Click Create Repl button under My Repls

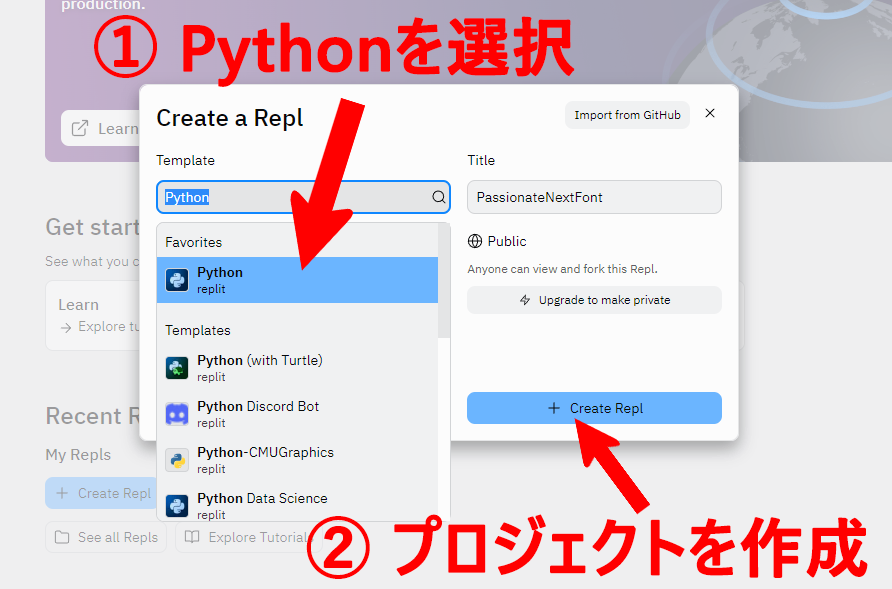[101, 493]
